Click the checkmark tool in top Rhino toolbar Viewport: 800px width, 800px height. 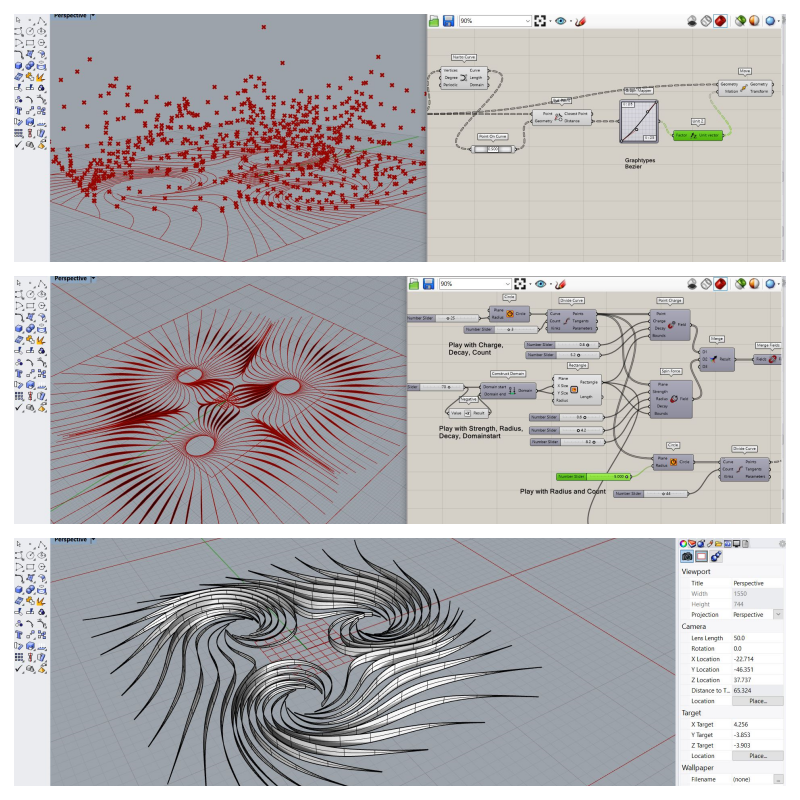tap(19, 144)
